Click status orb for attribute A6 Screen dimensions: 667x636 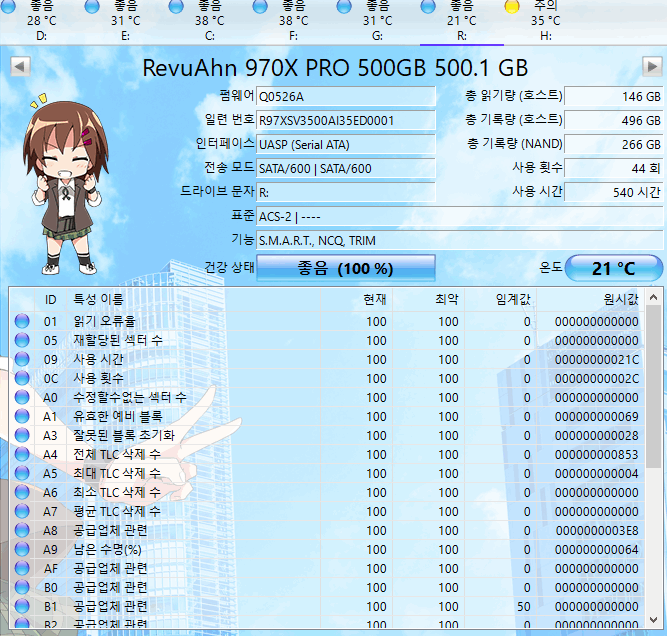tap(22, 492)
